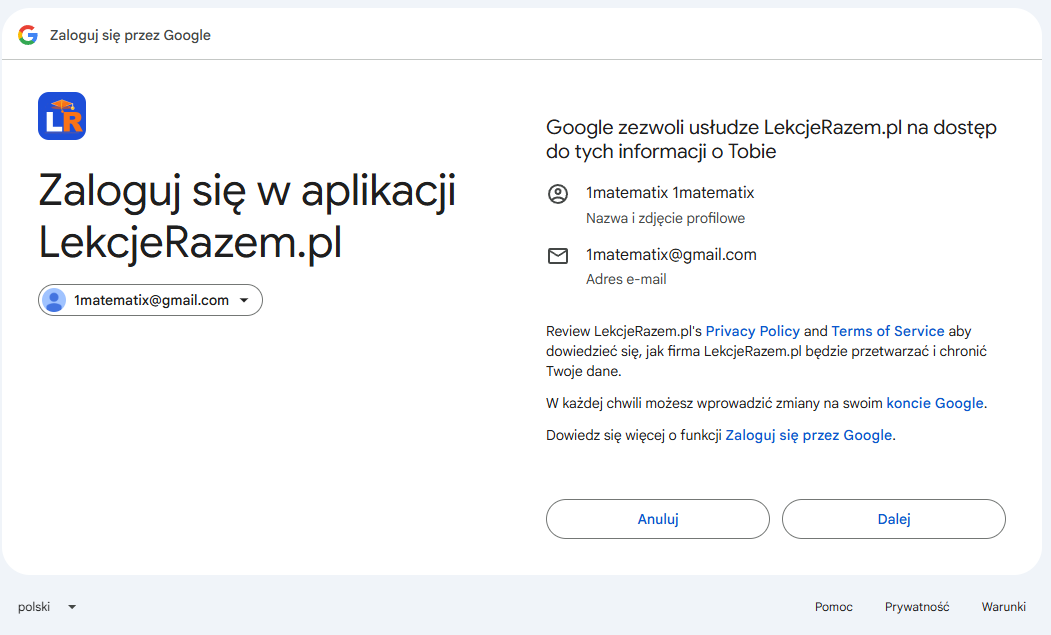Click heading Zaloguj się w aplikacji LekcjeRazem.pl
The image size is (1051, 635).
point(247,216)
